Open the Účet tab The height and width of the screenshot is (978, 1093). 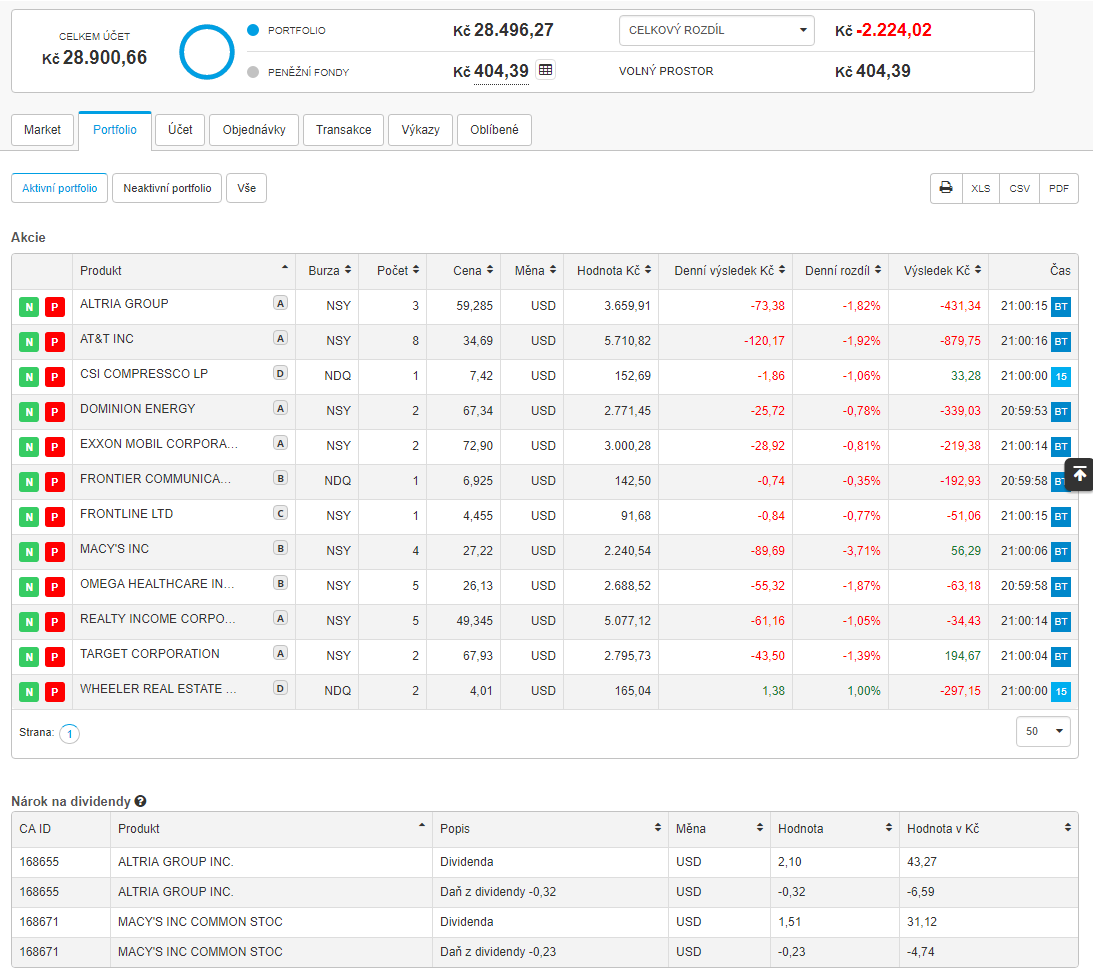(180, 130)
